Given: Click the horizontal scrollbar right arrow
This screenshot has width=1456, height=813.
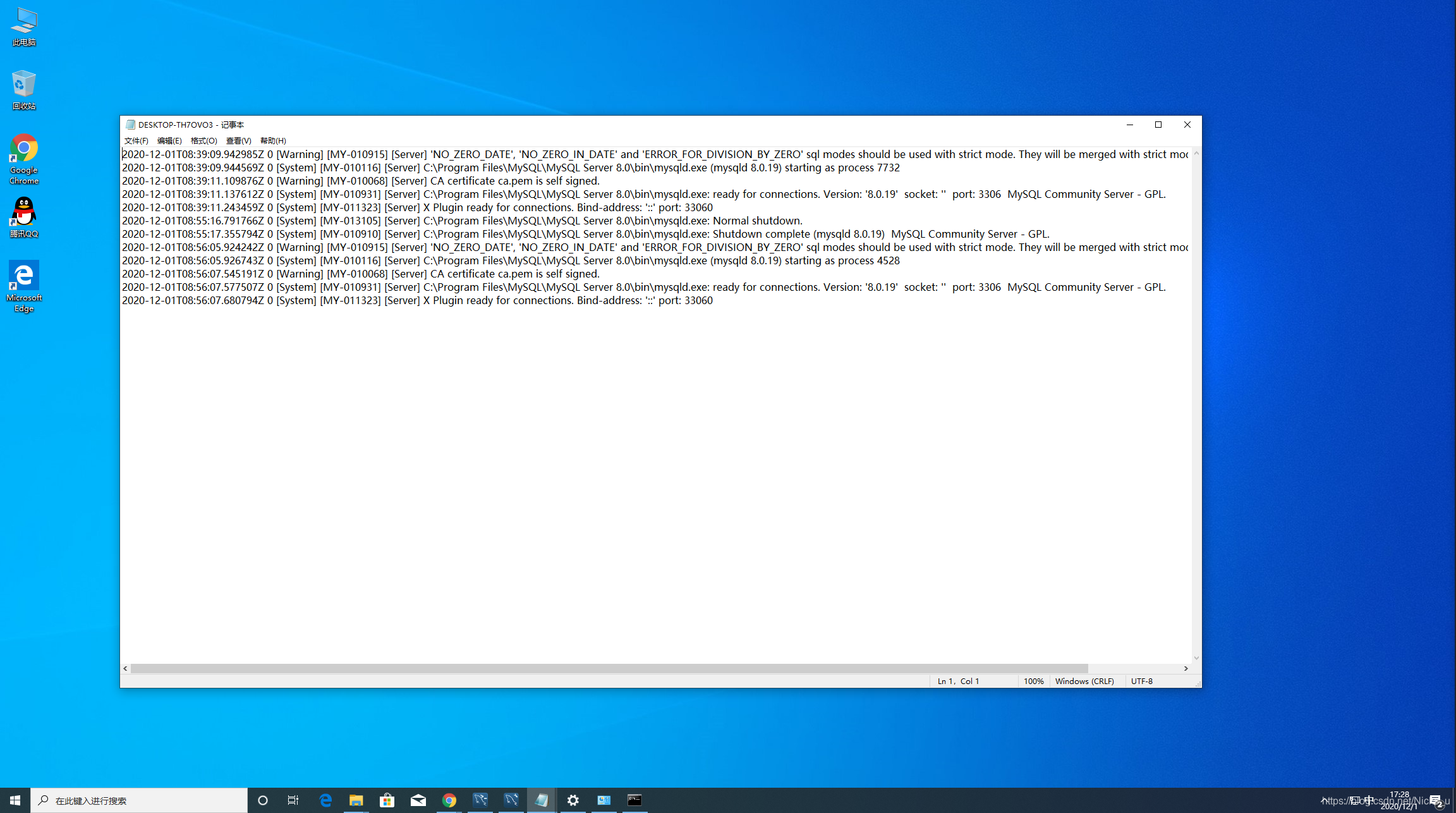Looking at the screenshot, I should pyautogui.click(x=1186, y=668).
